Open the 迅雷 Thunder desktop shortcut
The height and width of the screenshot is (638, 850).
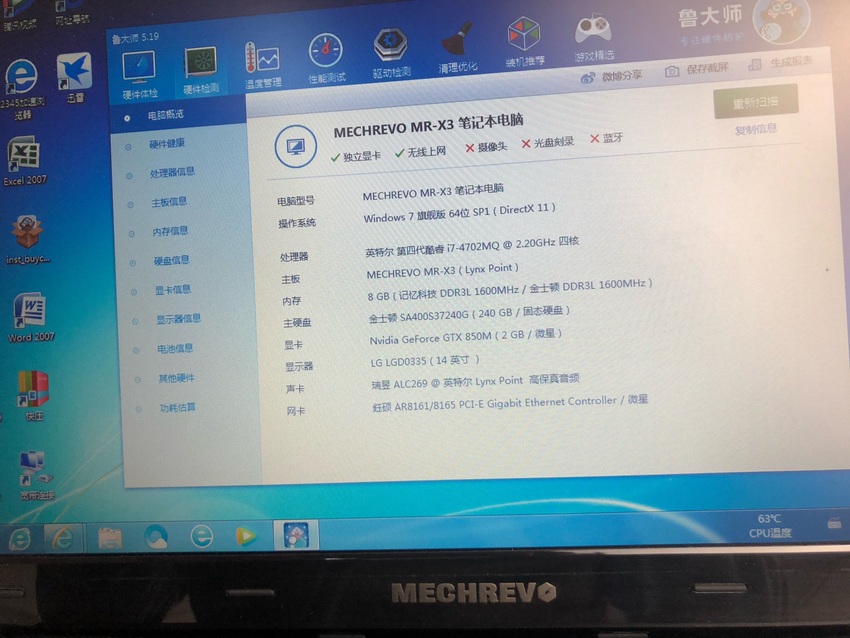[74, 78]
